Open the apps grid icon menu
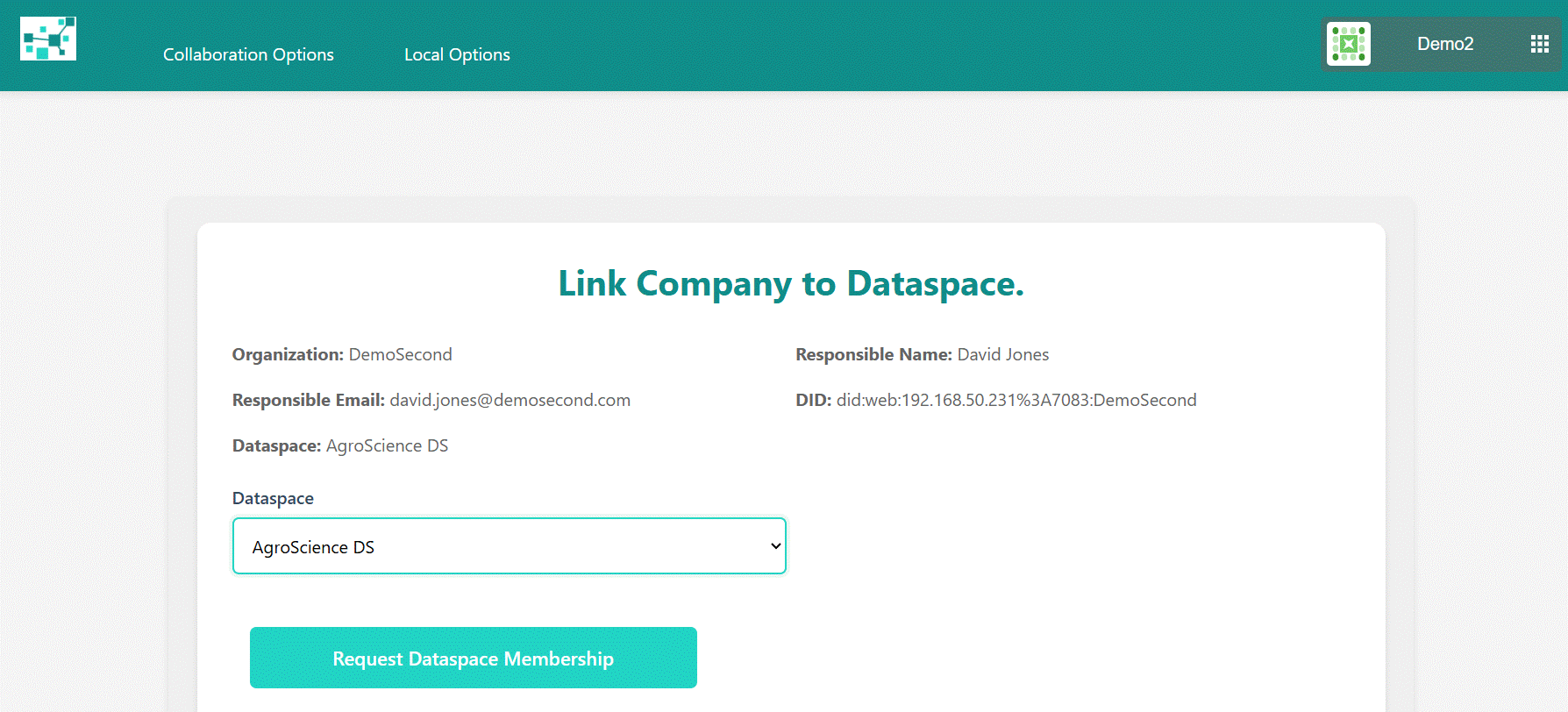 tap(1539, 44)
